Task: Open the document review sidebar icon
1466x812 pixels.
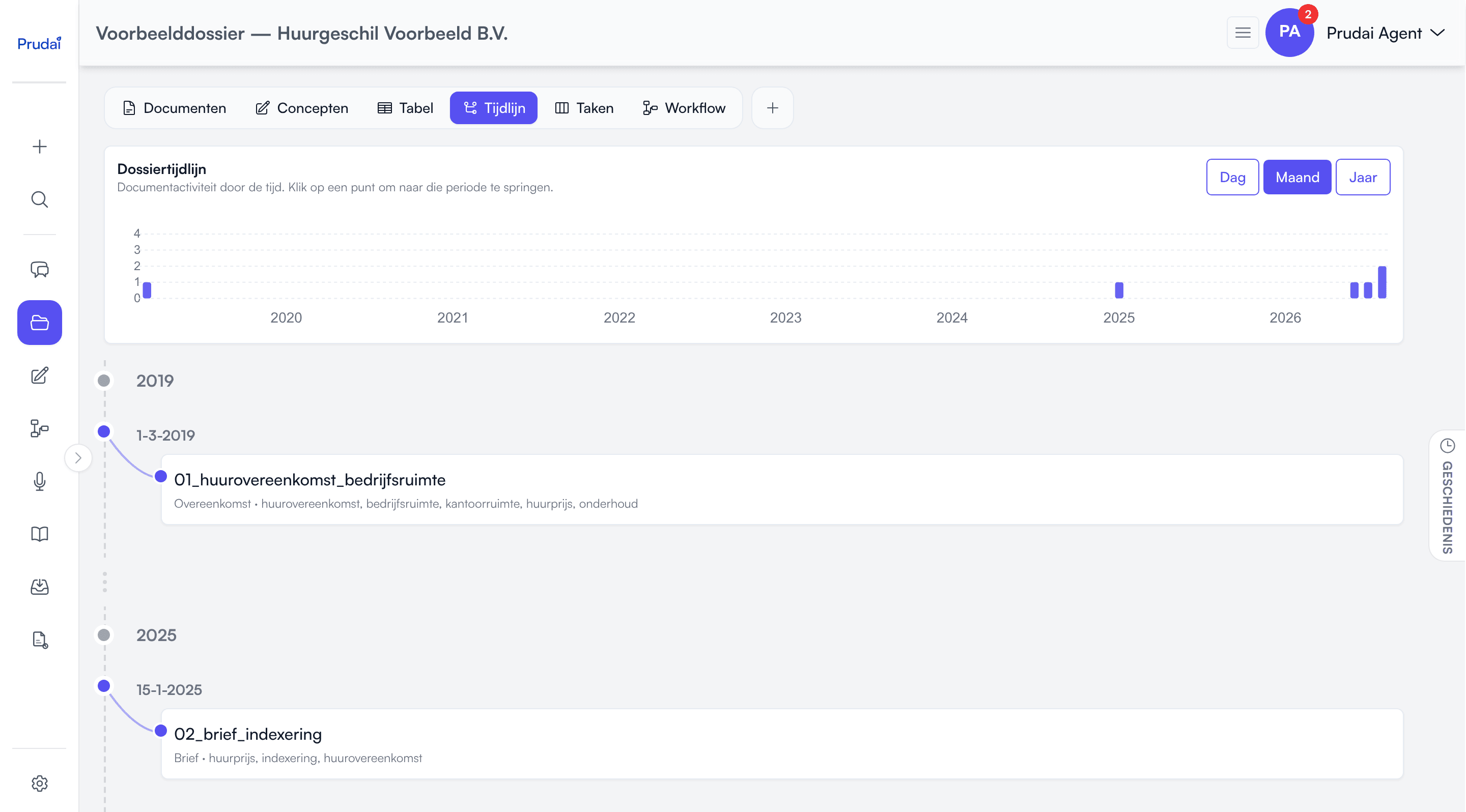Action: tap(39, 640)
